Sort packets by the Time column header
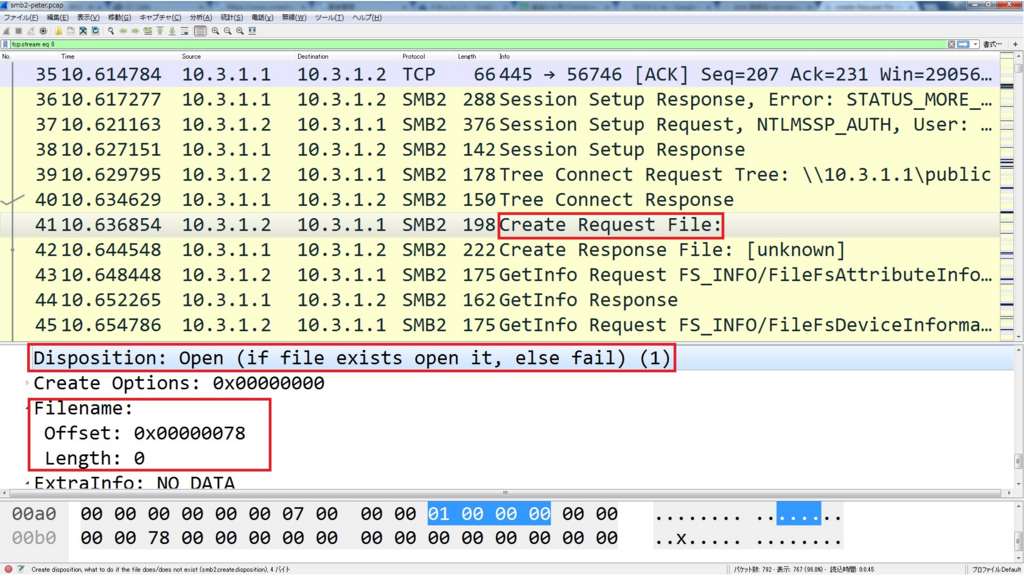Screen dimensions: 1024x576 (67, 57)
